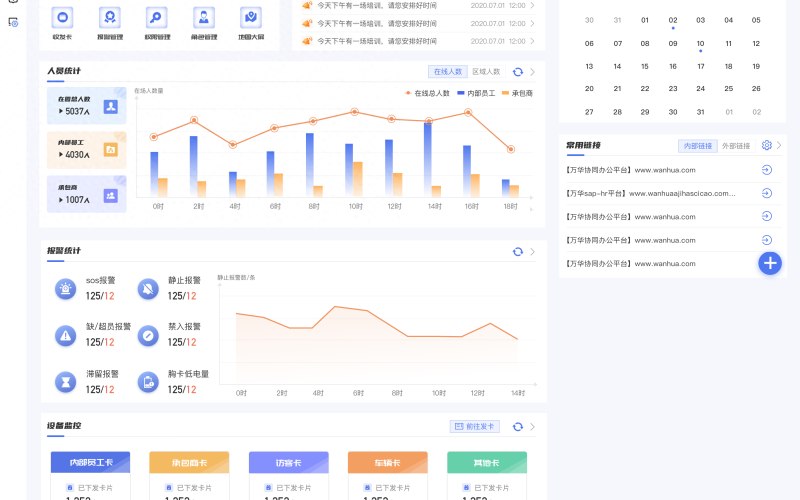Open the 权限管理 key icon
This screenshot has width=800, height=500.
(157, 17)
